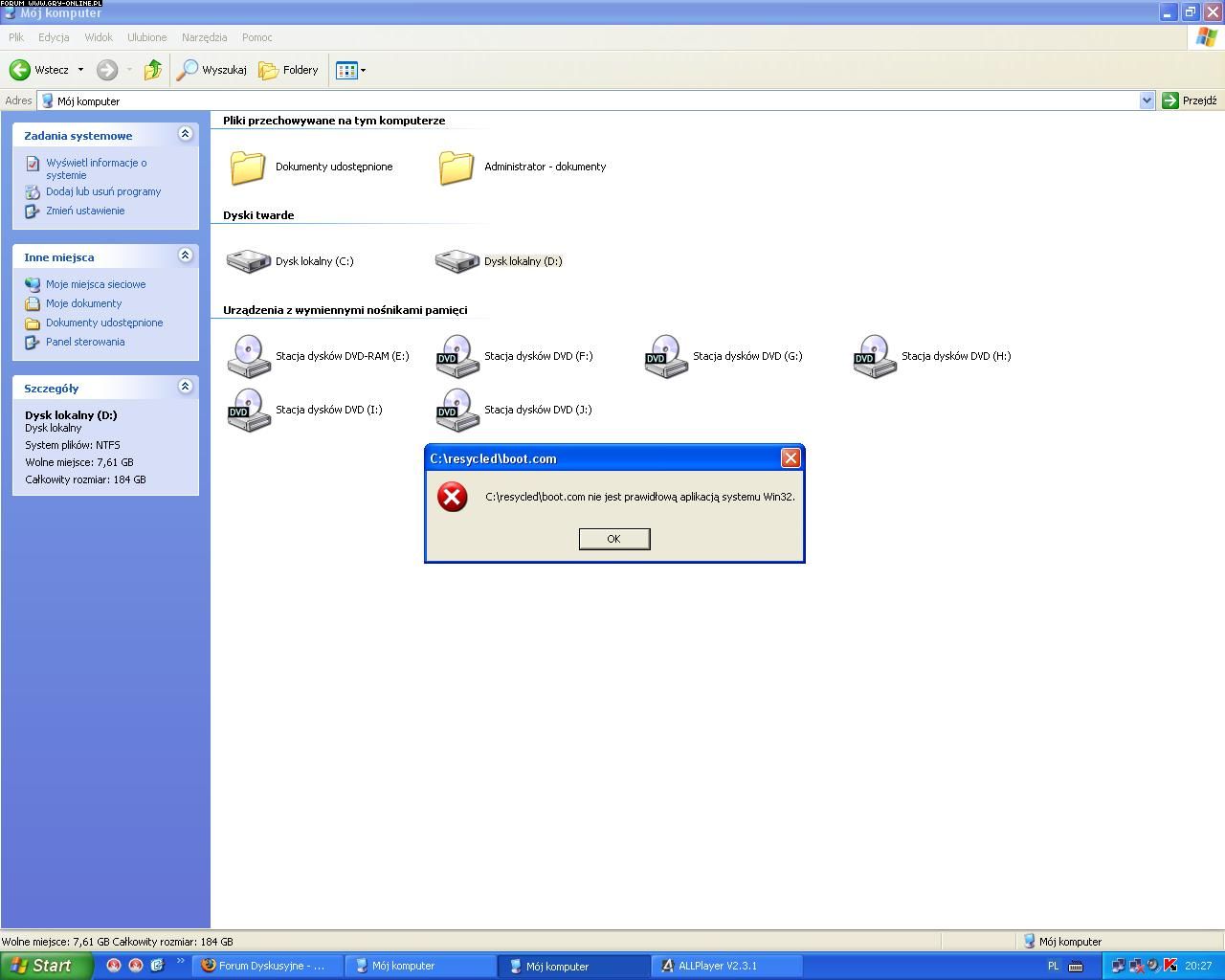Click the red error icon in dialog
Screen dimensions: 1225x980
click(x=453, y=497)
